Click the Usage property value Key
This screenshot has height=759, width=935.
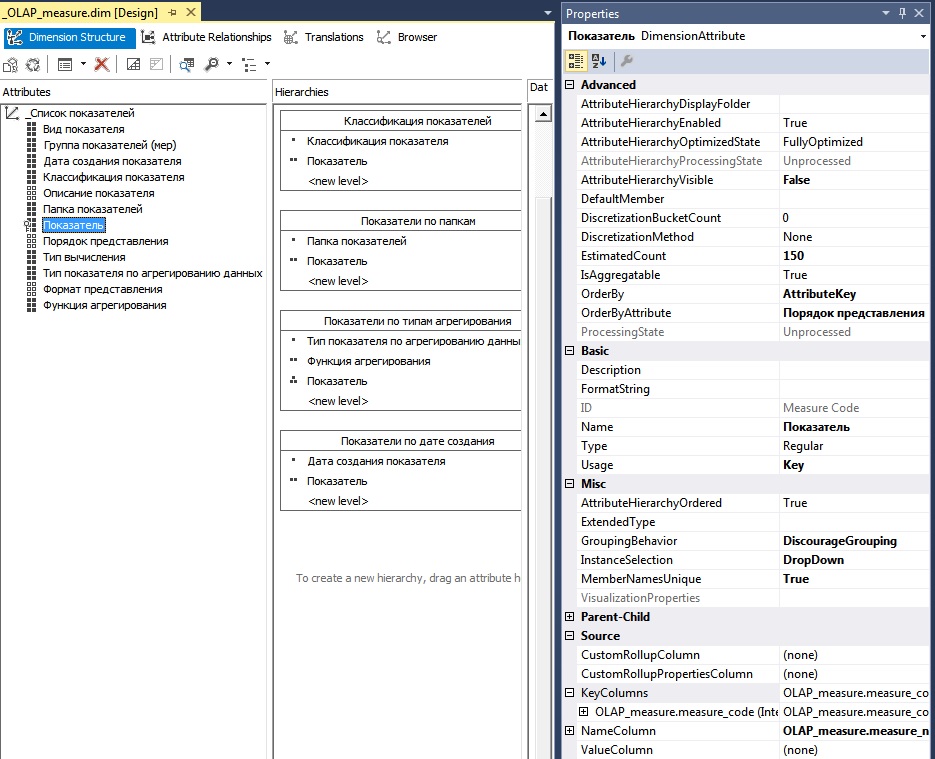(854, 465)
